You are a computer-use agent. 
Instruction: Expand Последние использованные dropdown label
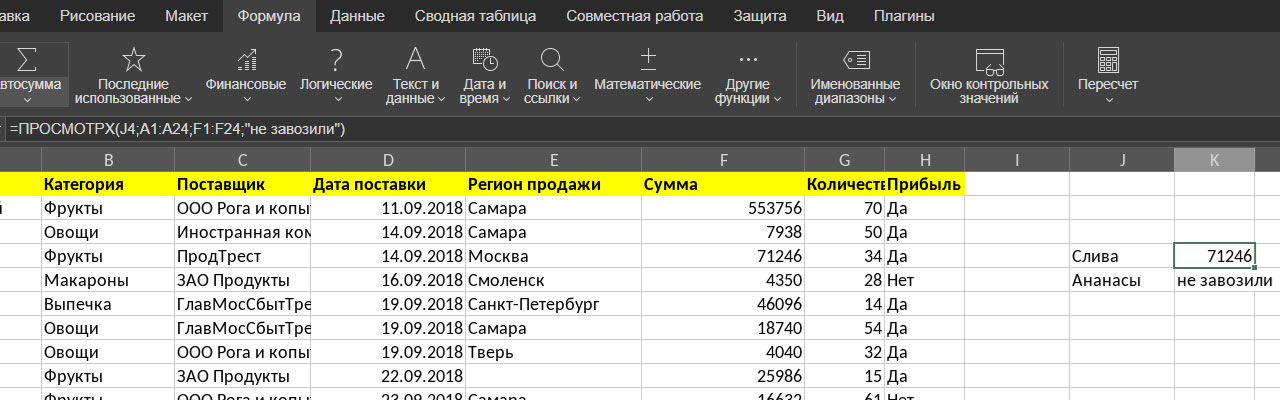(x=134, y=91)
